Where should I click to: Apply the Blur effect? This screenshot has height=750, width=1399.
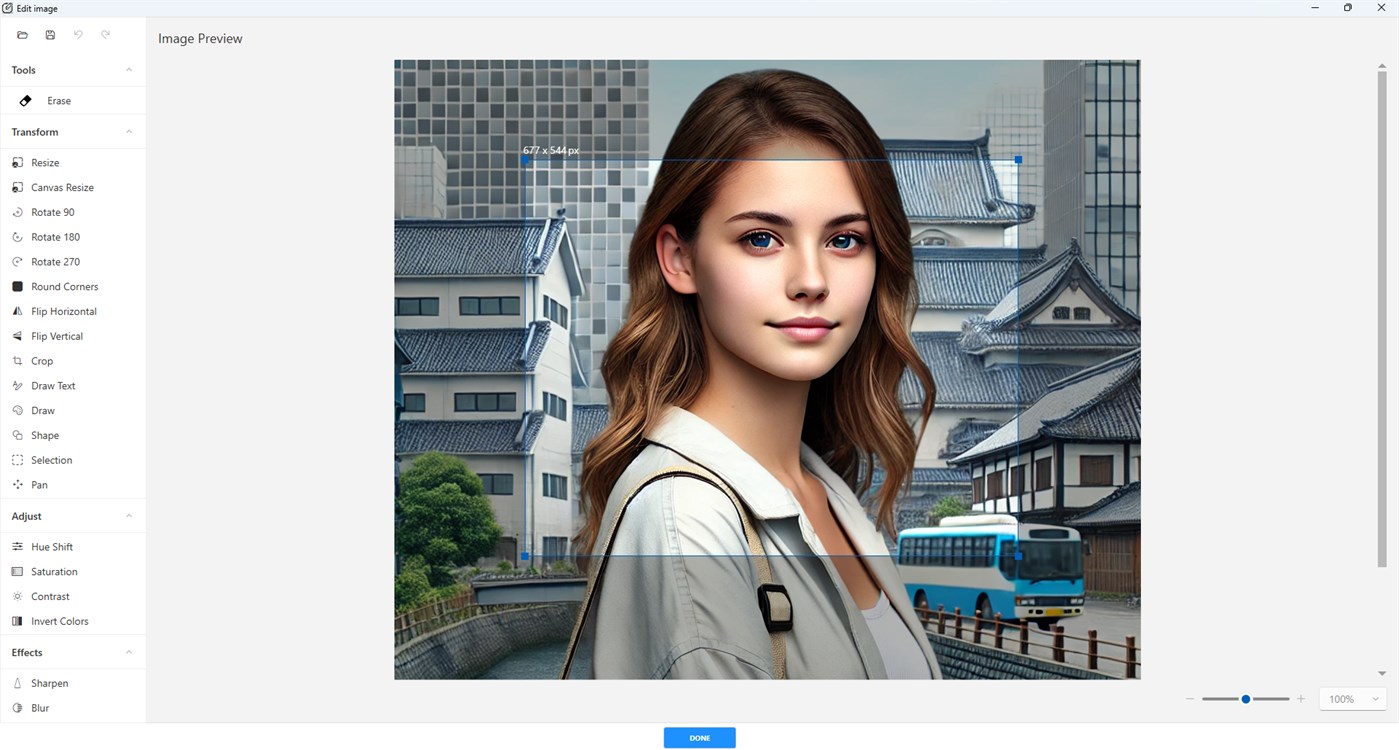(40, 707)
